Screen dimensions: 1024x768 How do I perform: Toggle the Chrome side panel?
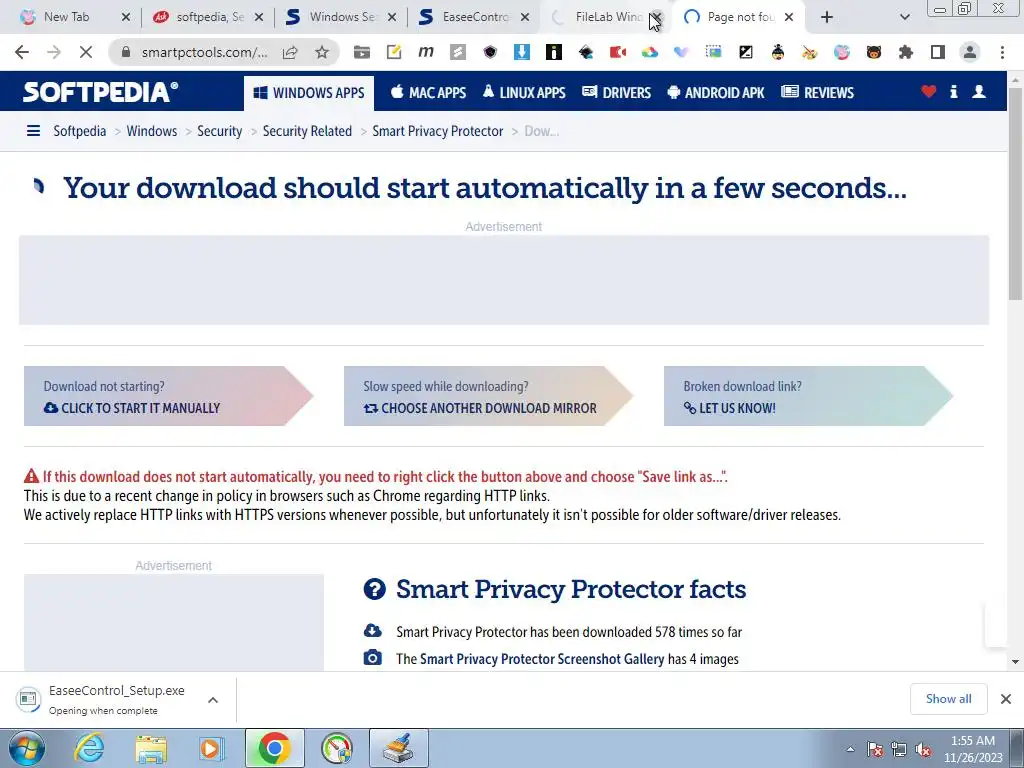(938, 52)
